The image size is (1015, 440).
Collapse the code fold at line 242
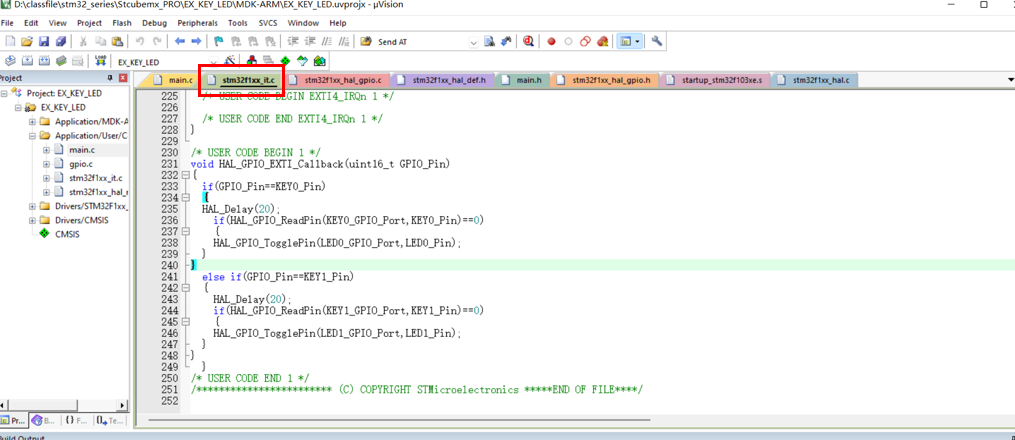tap(186, 288)
